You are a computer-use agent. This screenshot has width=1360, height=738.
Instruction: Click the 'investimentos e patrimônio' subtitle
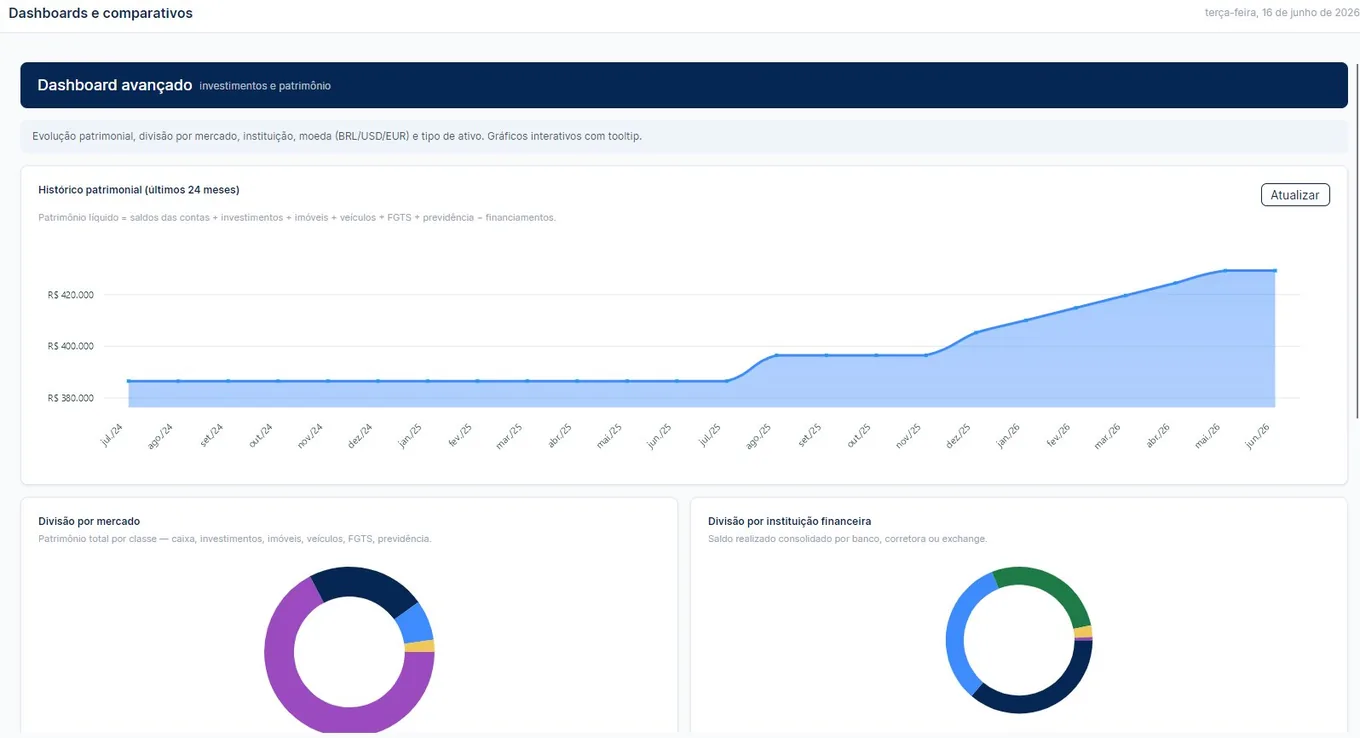[x=265, y=86]
